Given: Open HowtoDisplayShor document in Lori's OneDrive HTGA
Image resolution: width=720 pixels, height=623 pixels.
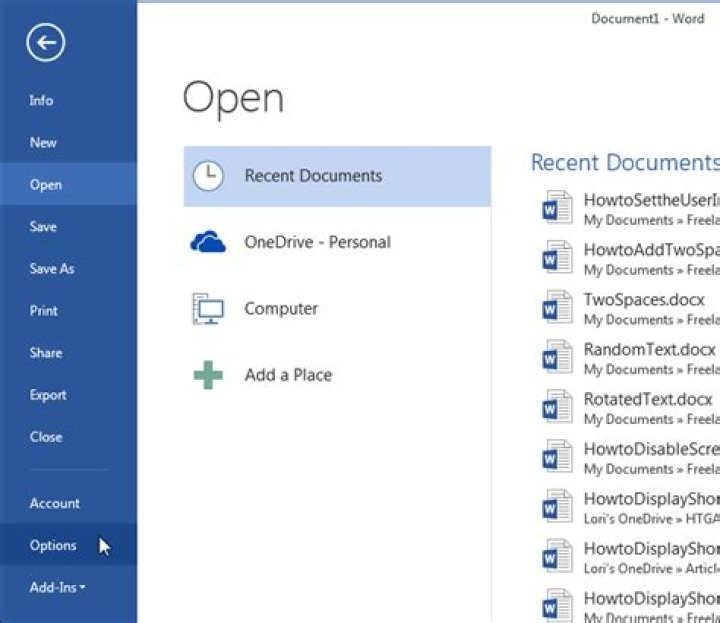Looking at the screenshot, I should pyautogui.click(x=626, y=507).
